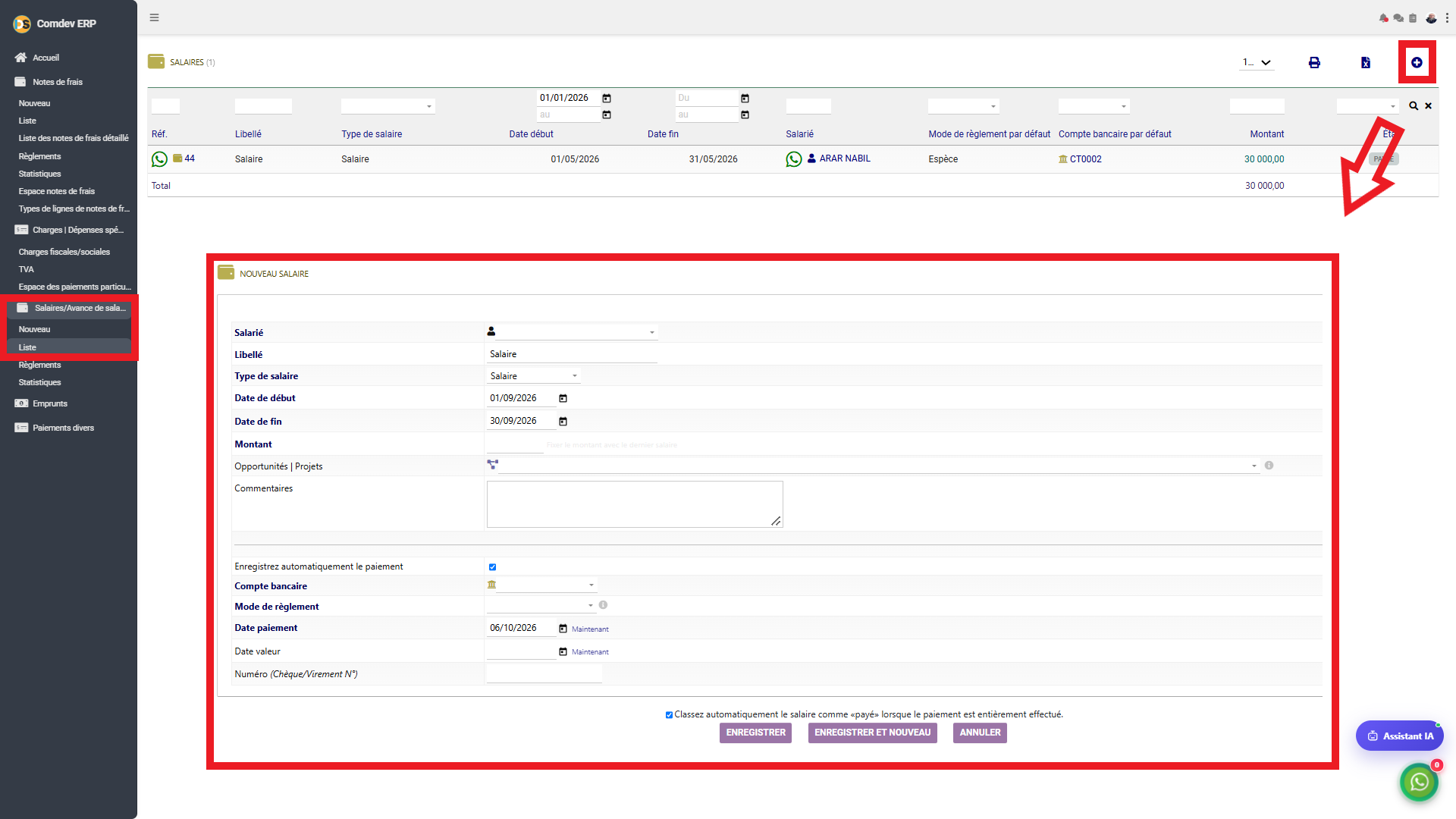
Task: Open Type de salaire dropdown in form
Action: click(533, 376)
